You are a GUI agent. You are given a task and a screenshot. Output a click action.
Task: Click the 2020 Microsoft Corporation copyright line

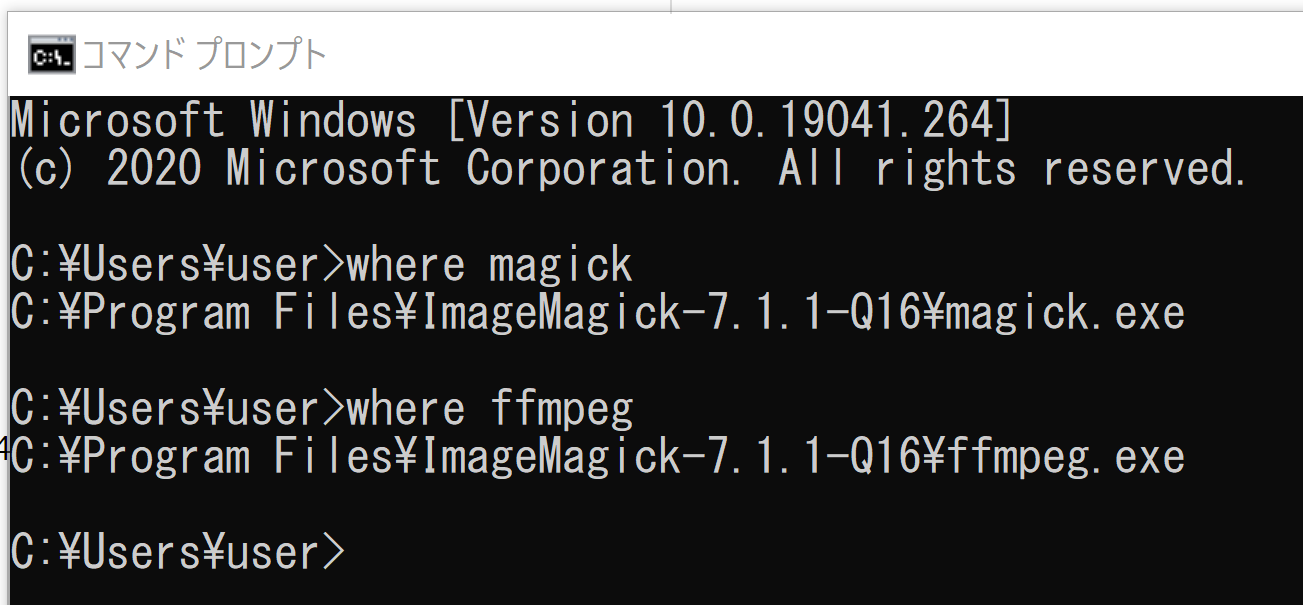pos(630,169)
